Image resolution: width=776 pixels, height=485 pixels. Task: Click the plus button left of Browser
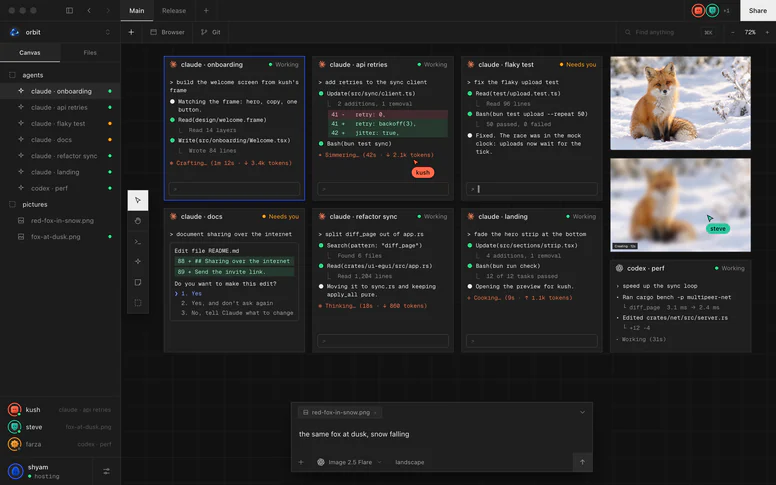pos(131,32)
